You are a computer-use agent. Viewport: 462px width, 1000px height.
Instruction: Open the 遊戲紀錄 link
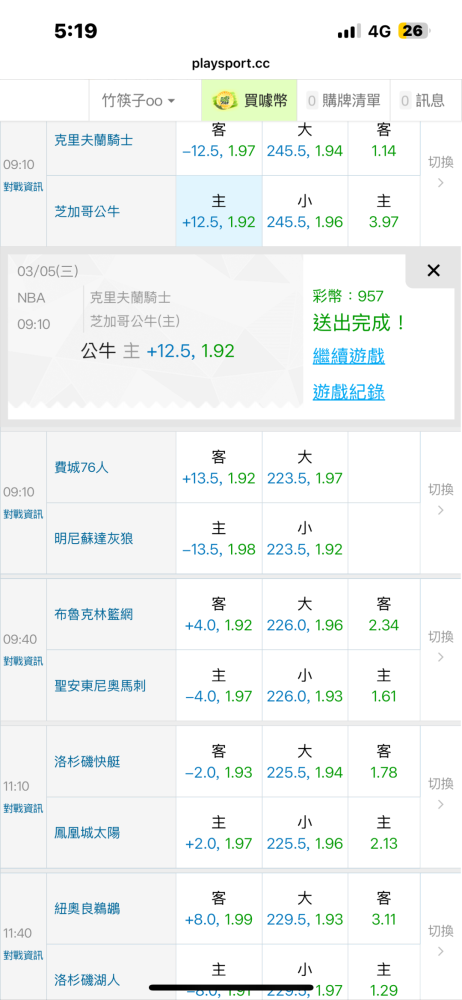tap(348, 392)
